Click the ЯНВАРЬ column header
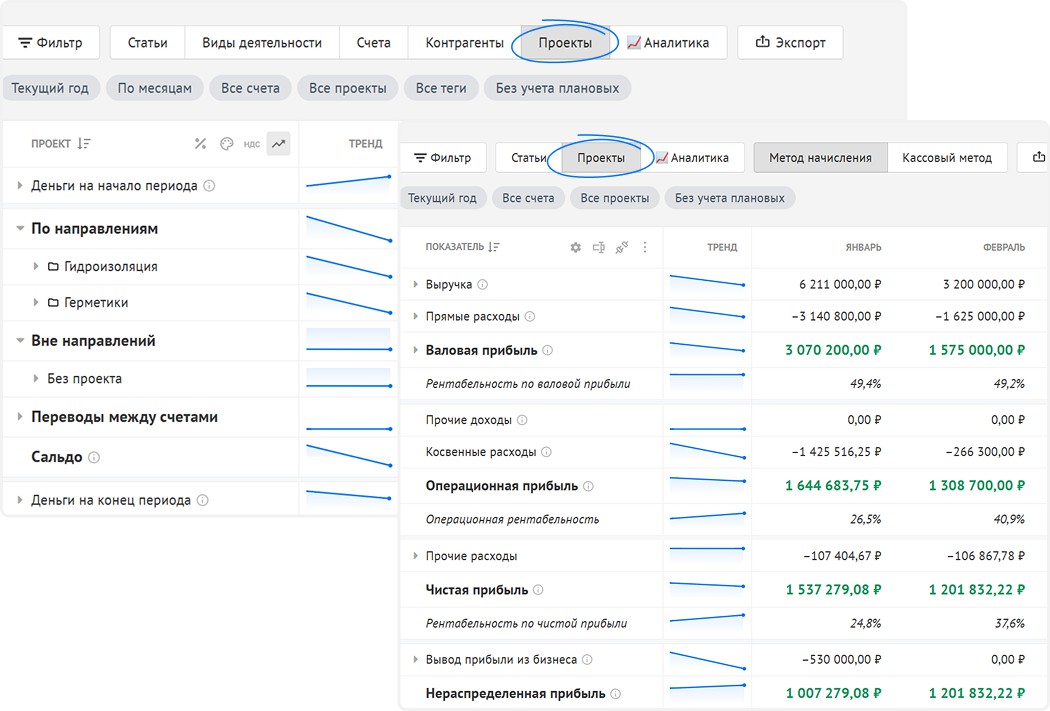The image size is (1050, 711). coord(863,248)
